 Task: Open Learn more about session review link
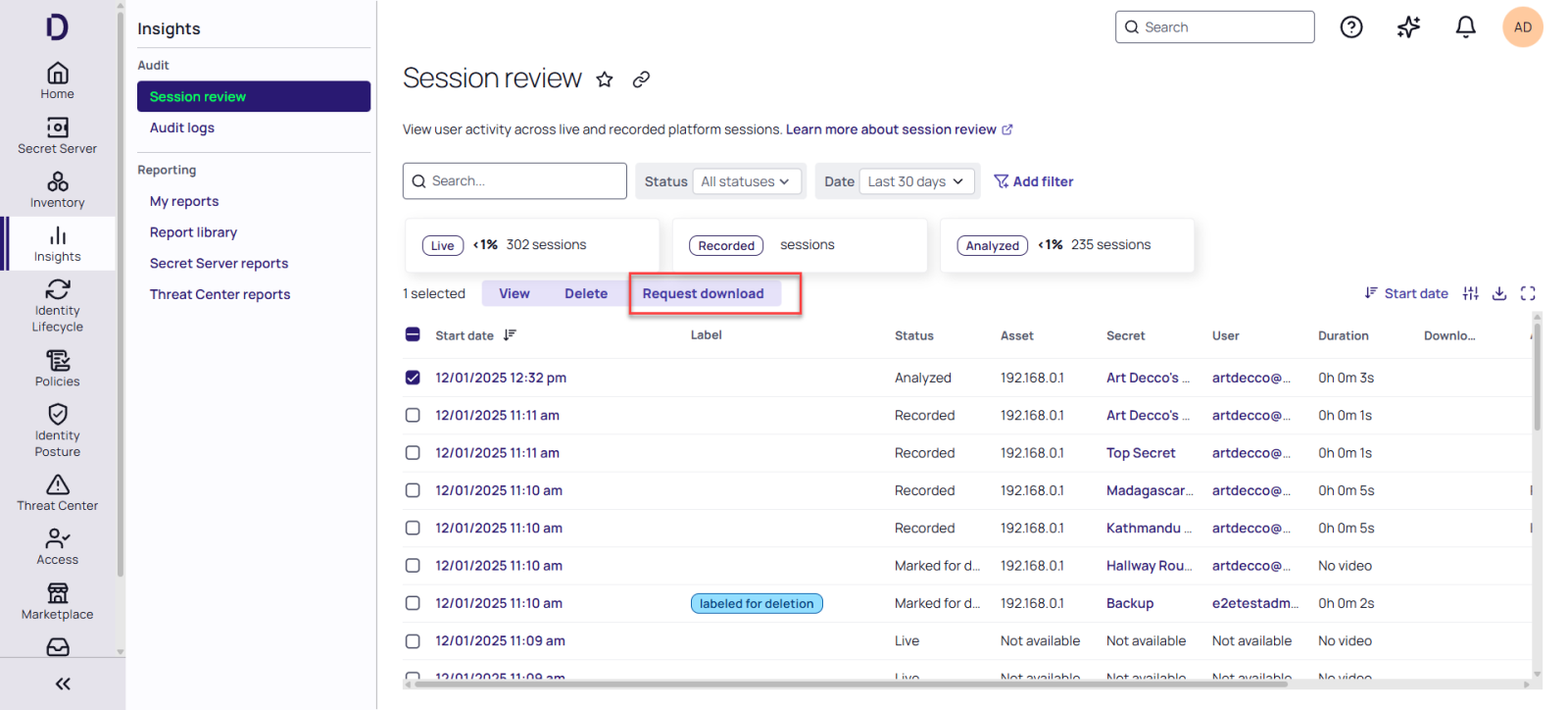click(x=891, y=129)
